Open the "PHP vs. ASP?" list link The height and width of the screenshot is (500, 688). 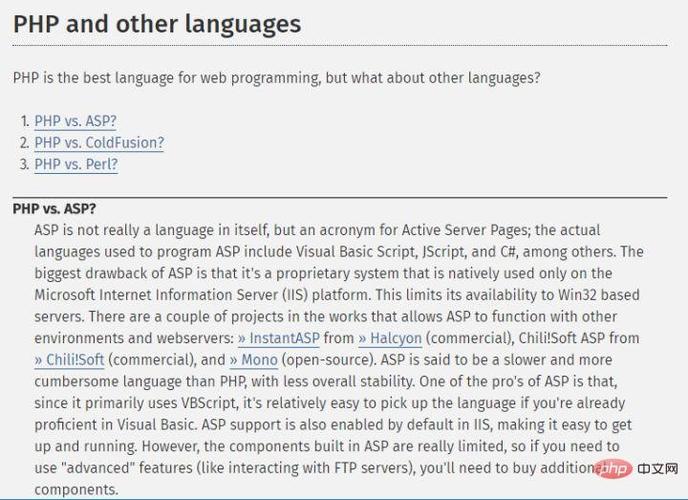point(75,121)
